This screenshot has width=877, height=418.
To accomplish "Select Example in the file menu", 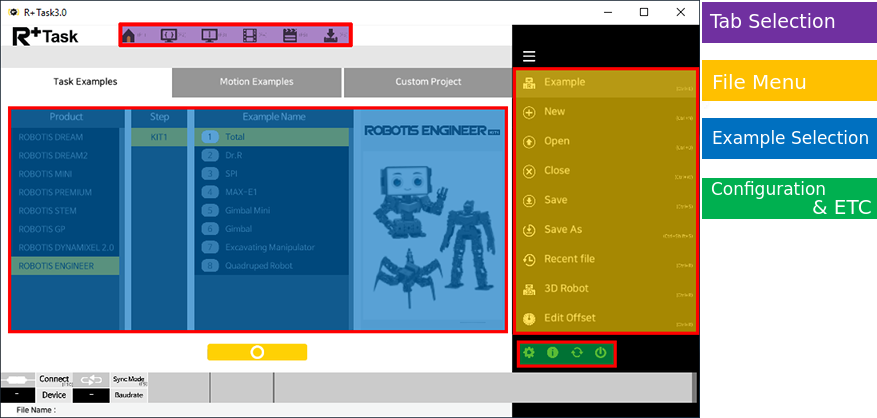I will [x=606, y=83].
